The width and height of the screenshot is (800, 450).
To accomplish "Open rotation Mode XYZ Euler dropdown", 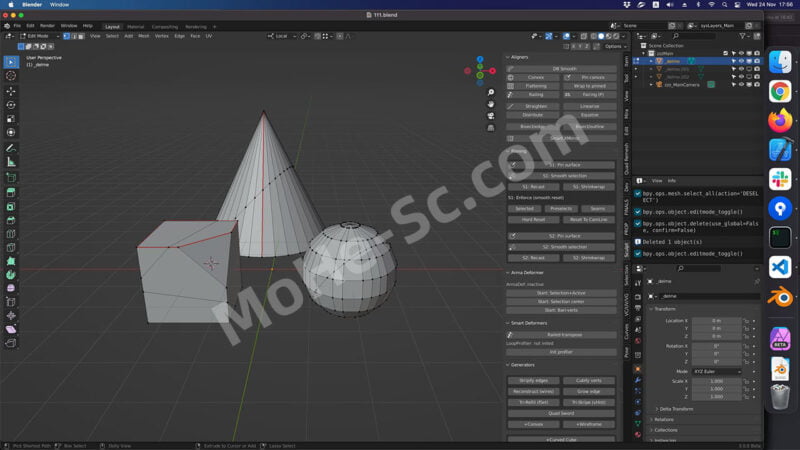I will tap(716, 372).
